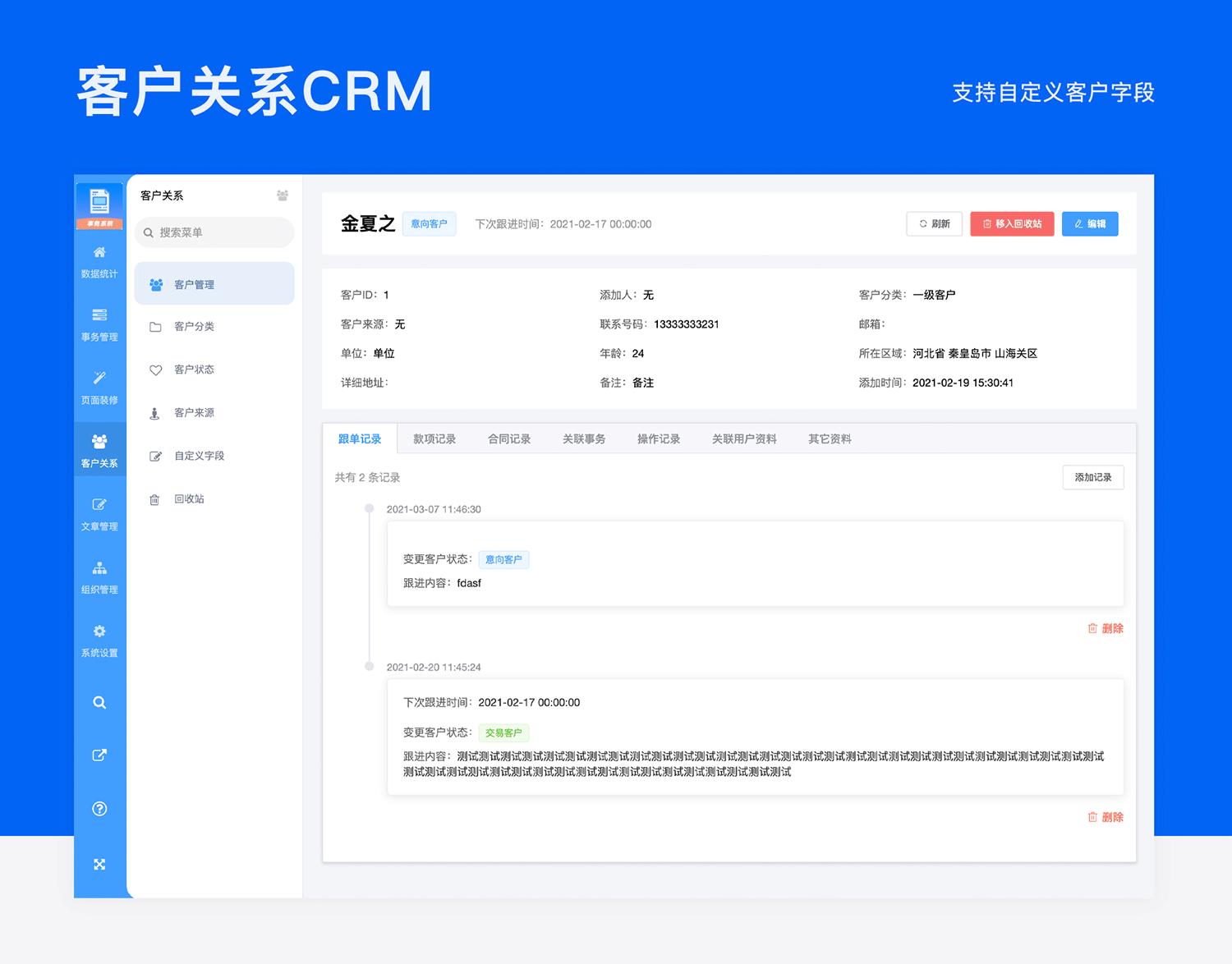Select 客户分类 menu item

pos(194,327)
